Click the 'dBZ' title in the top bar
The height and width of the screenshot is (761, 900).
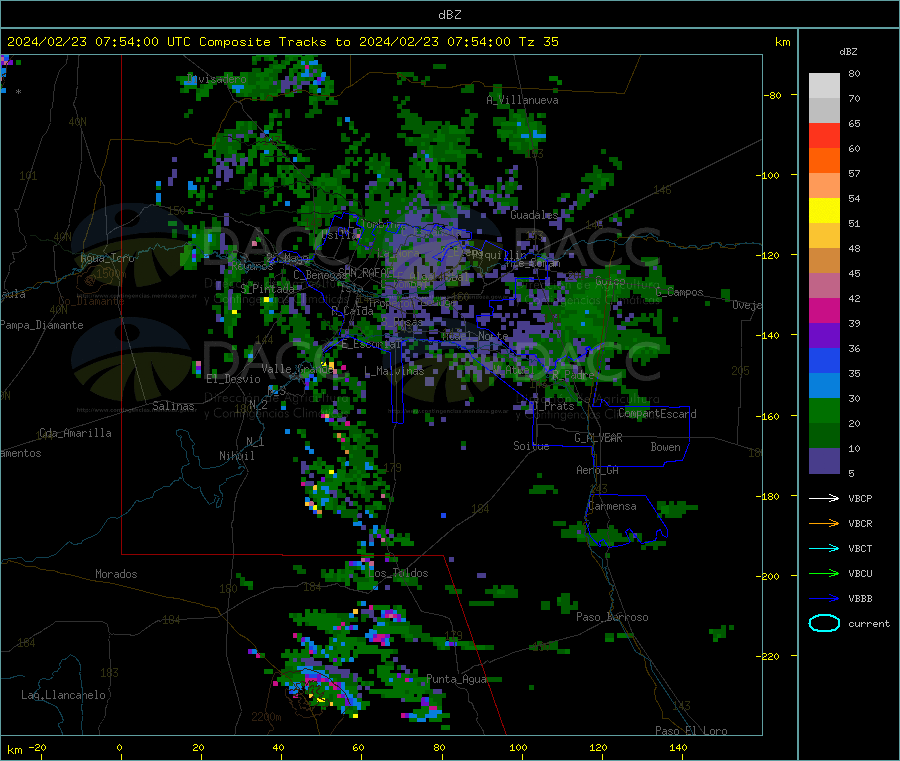(x=449, y=15)
